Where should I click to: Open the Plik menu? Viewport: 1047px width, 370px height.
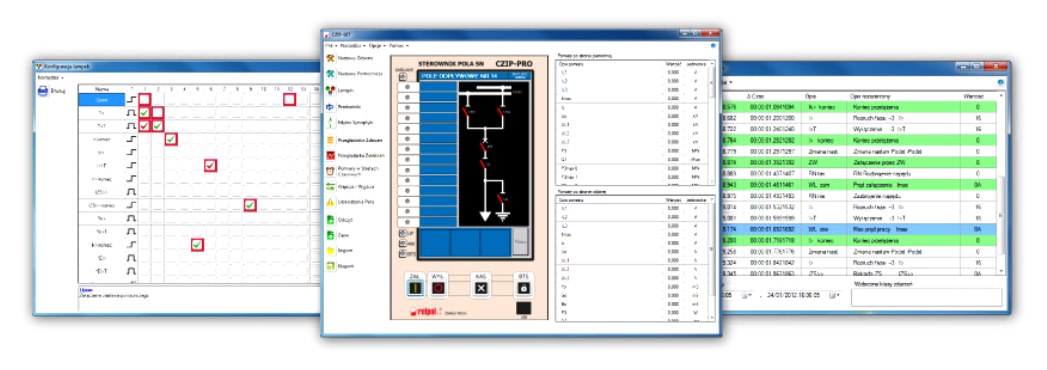click(330, 46)
